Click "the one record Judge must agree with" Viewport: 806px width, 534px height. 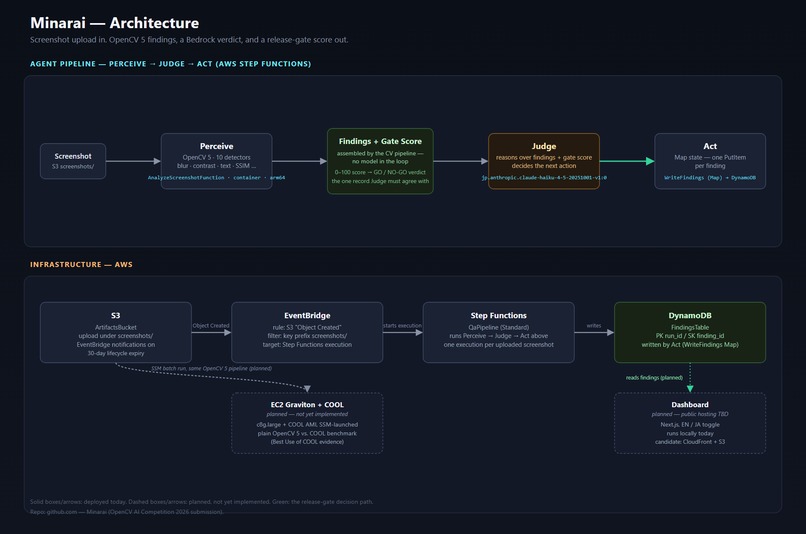pyautogui.click(x=380, y=181)
